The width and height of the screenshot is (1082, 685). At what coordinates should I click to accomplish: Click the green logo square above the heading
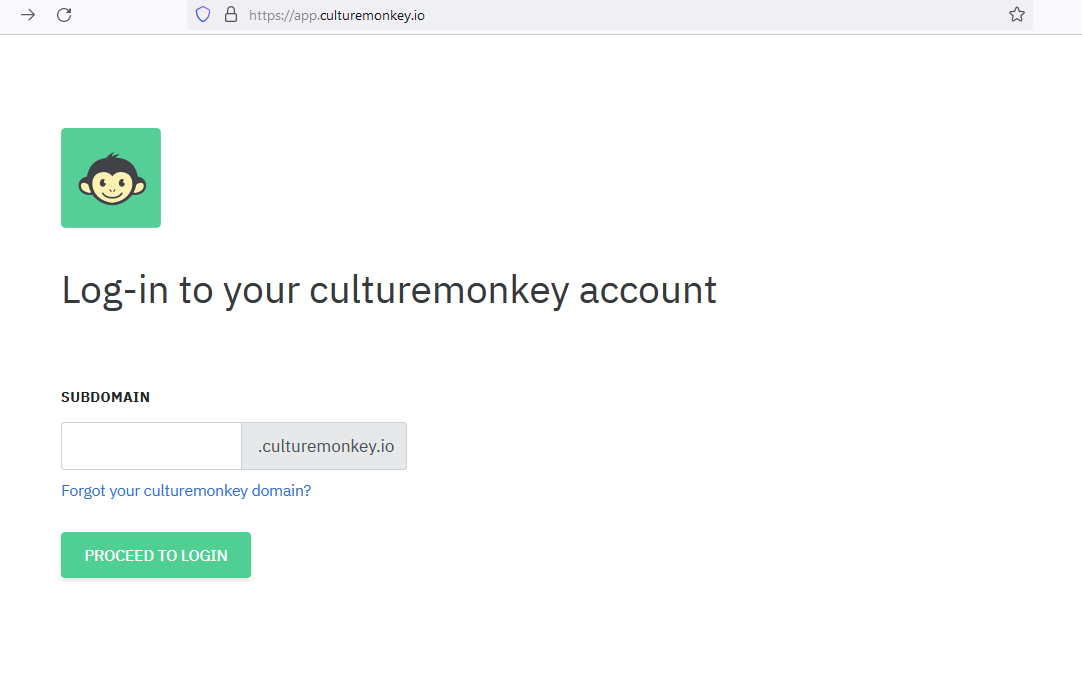coord(110,177)
